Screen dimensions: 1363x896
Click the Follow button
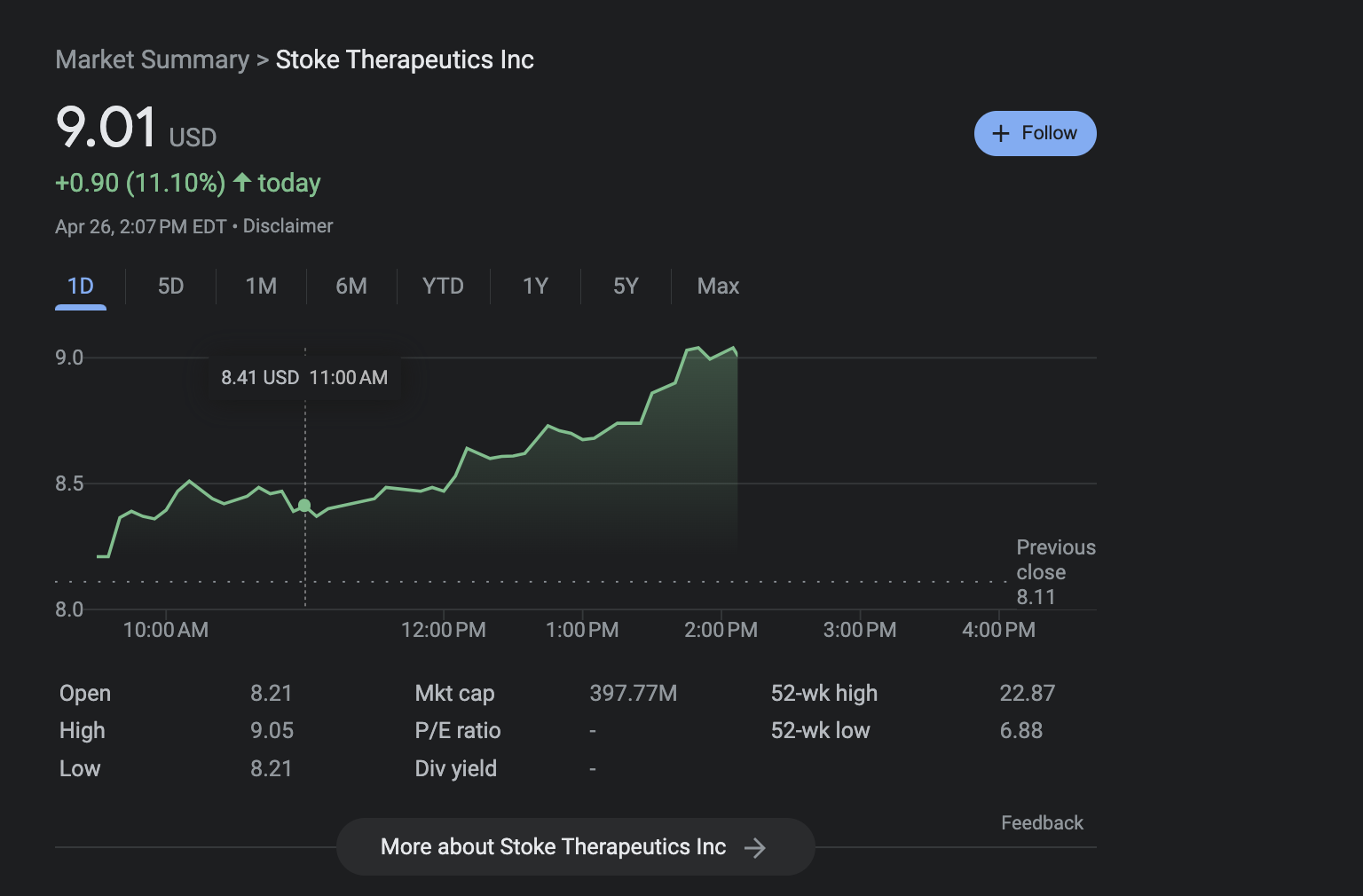click(1035, 133)
